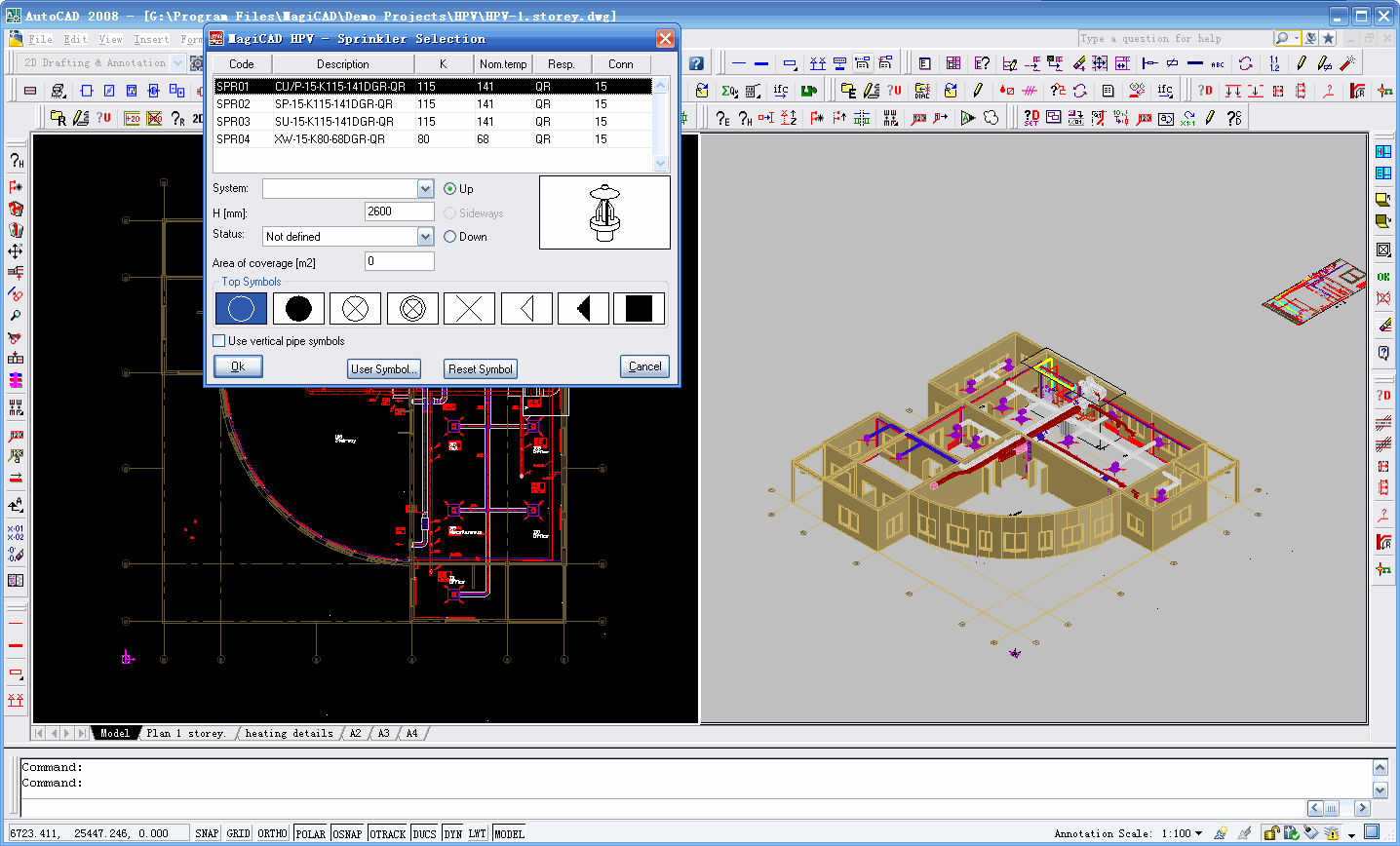Click the Area of coverage input field
This screenshot has height=846, width=1400.
(400, 261)
